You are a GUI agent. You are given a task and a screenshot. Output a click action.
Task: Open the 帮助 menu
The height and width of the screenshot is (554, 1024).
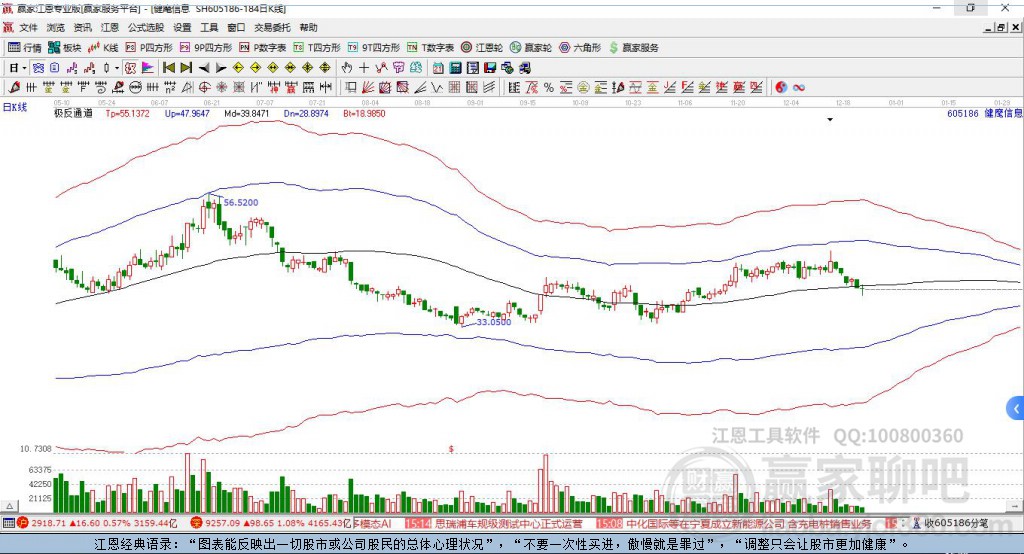pos(308,27)
